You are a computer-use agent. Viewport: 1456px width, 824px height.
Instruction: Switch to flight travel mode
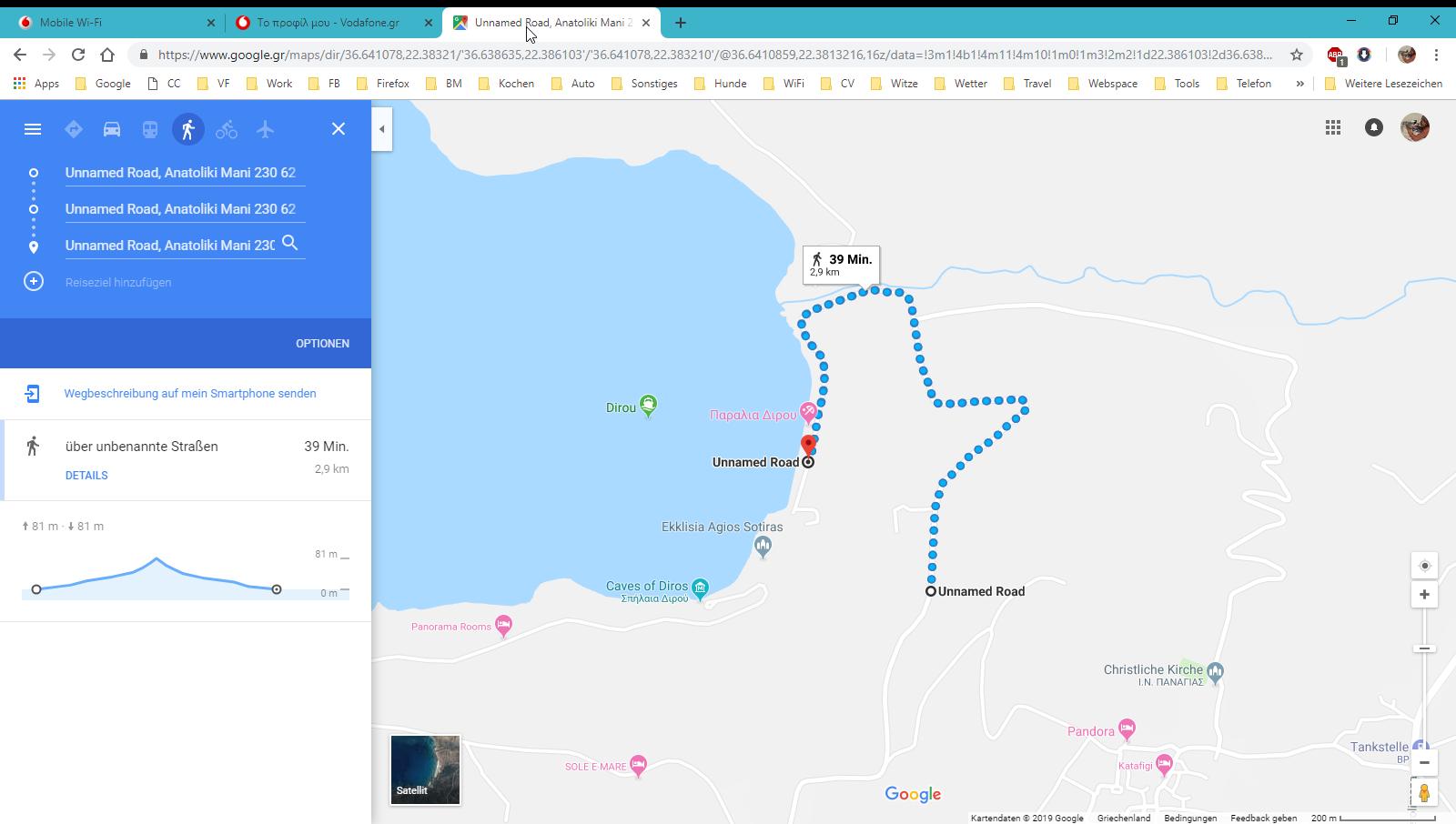tap(265, 129)
